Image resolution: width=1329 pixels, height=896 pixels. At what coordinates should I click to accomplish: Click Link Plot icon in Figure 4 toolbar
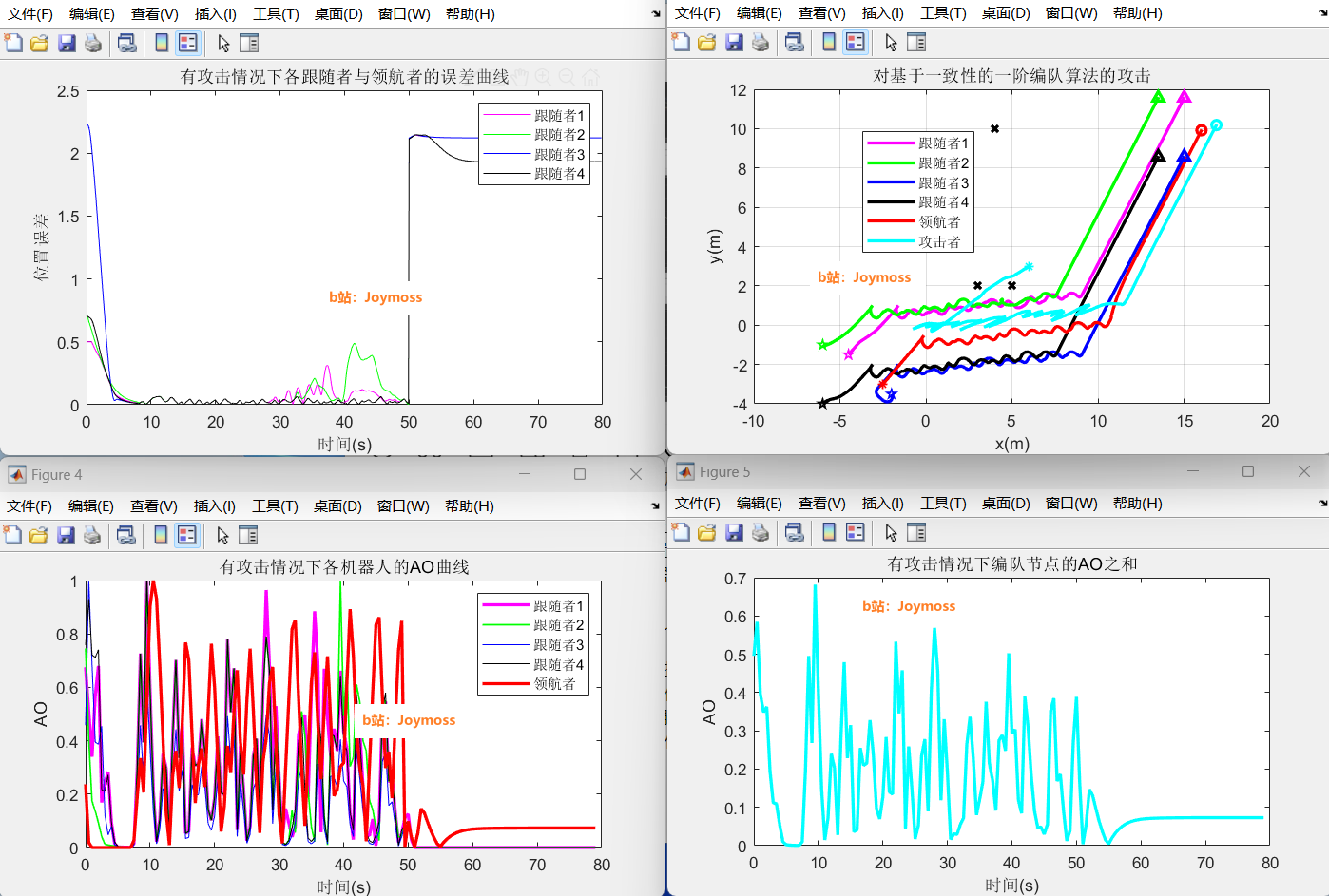tap(125, 535)
